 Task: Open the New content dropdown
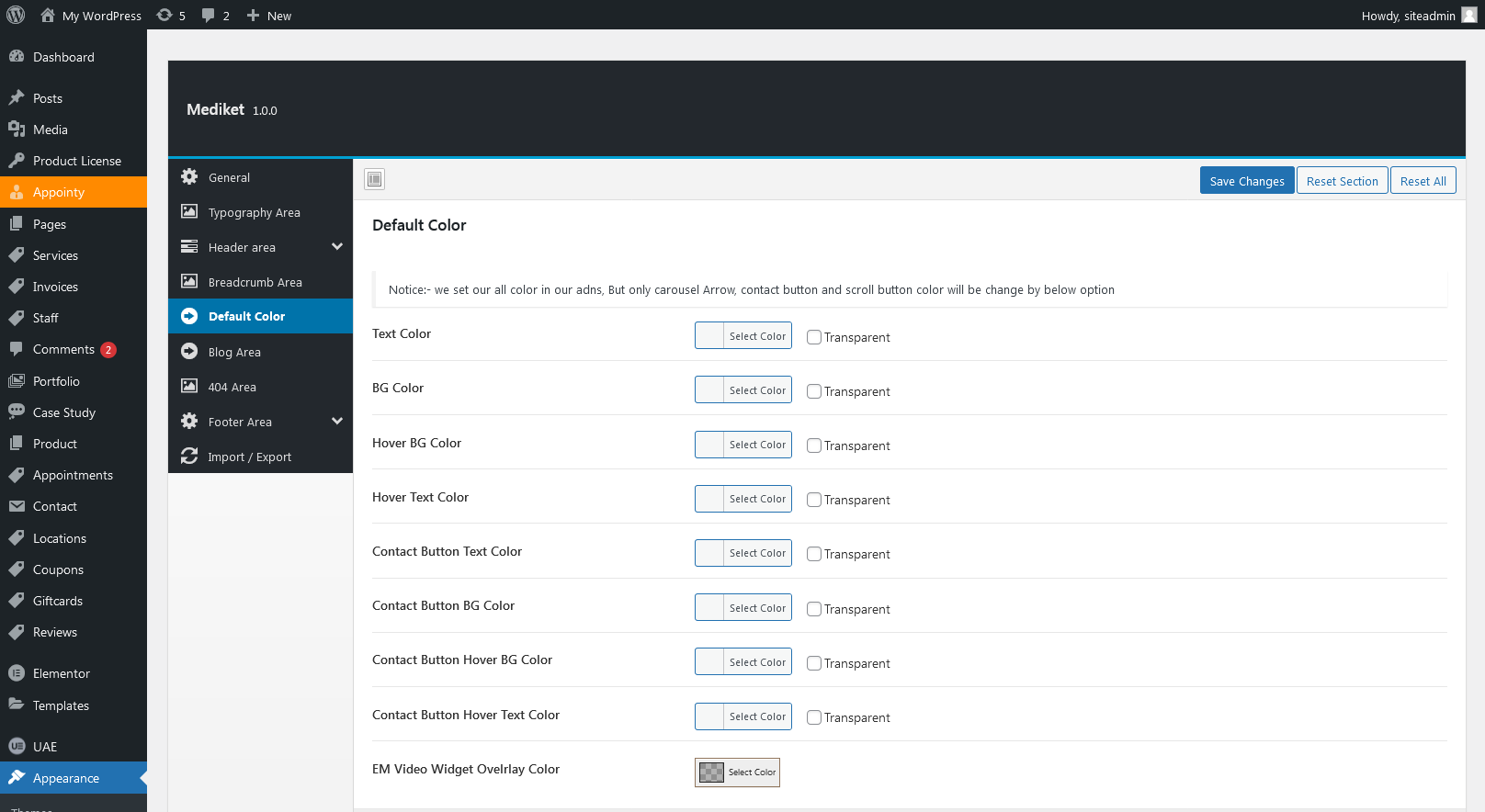[x=268, y=15]
